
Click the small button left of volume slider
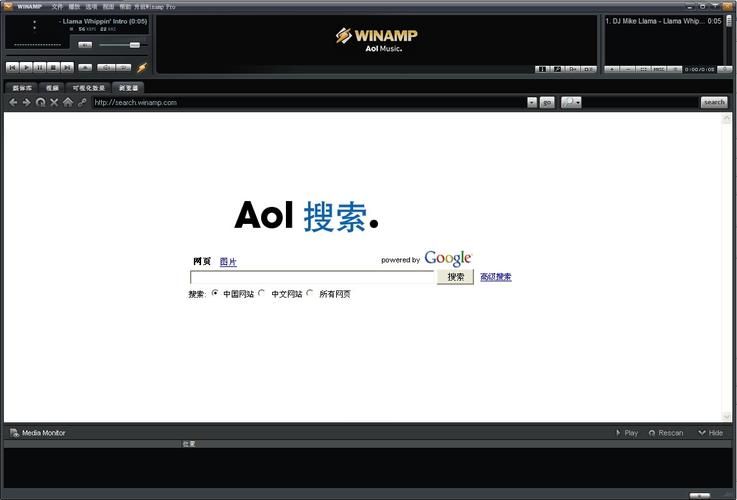tap(85, 45)
